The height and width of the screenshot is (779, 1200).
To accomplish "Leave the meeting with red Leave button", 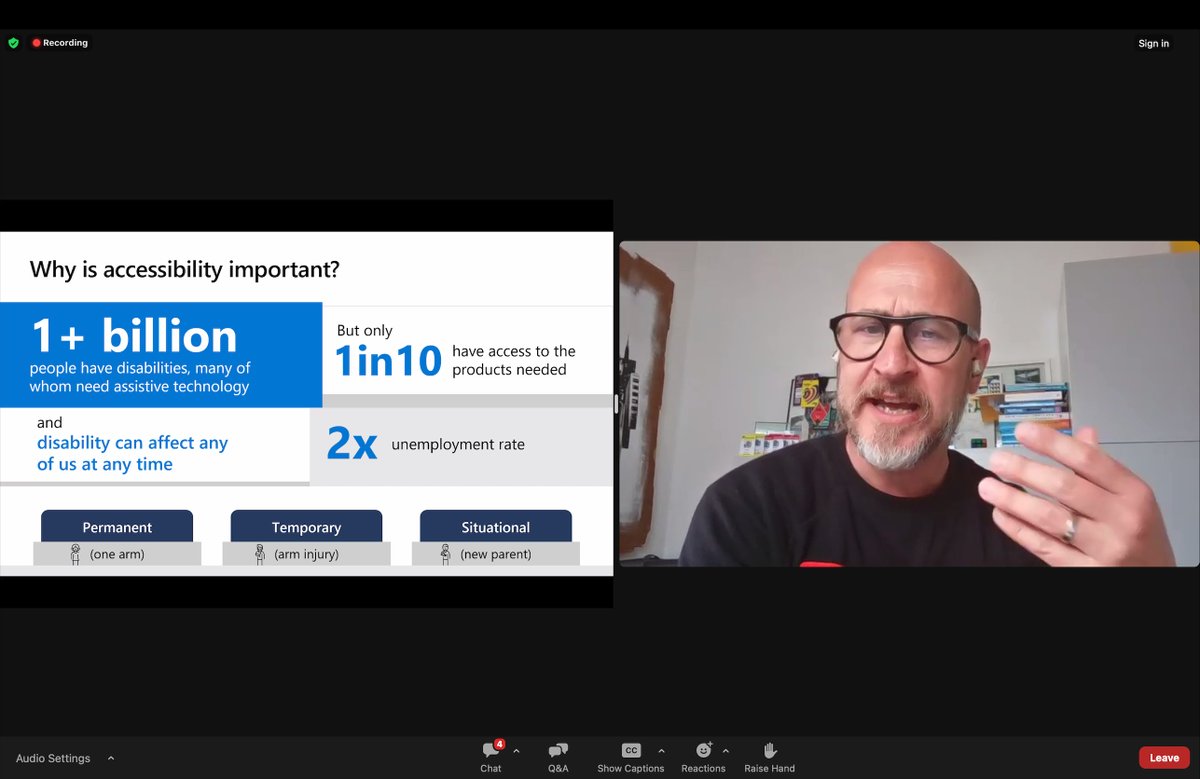I will tap(1164, 758).
